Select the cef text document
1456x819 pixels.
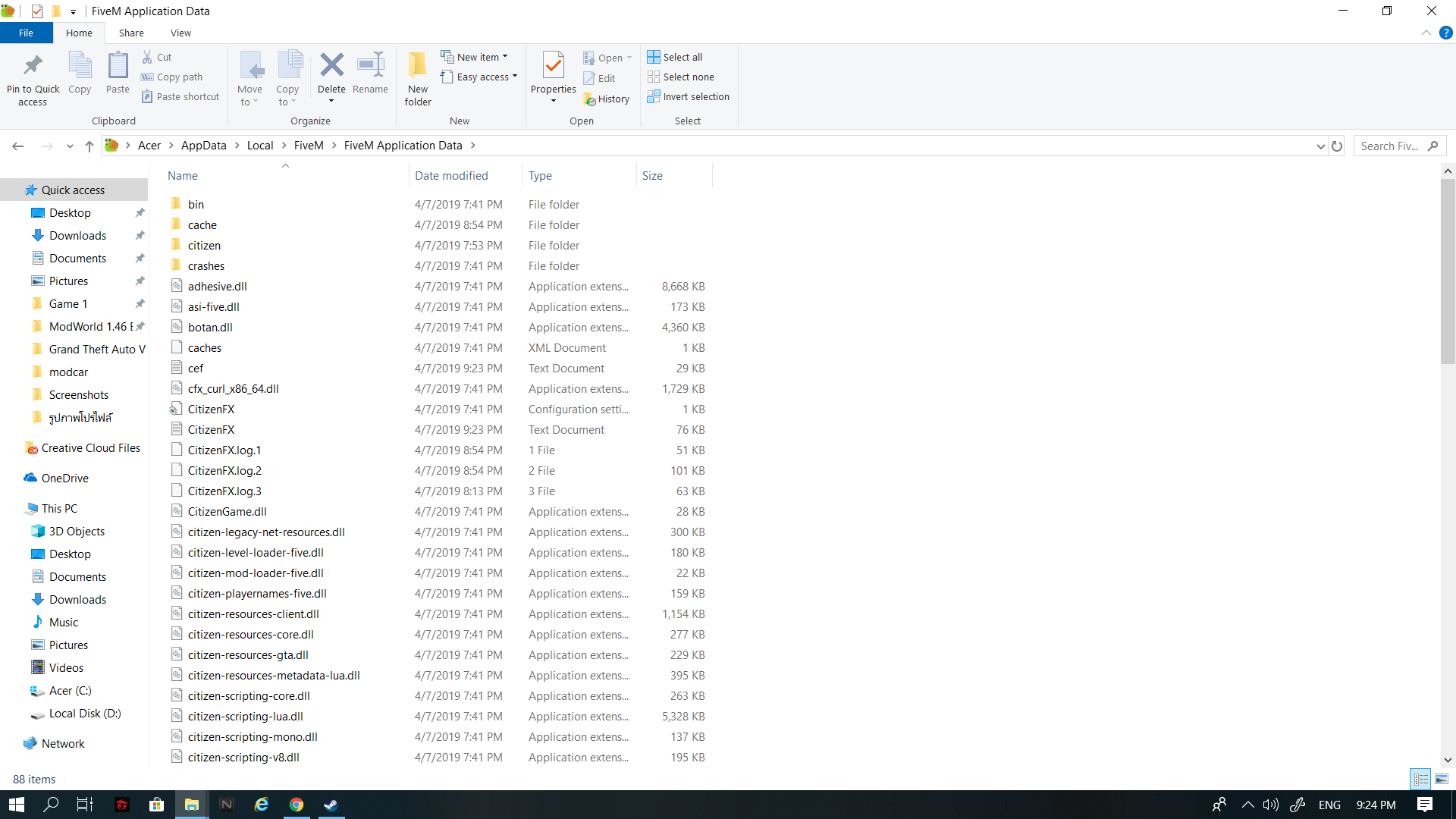pos(438,369)
